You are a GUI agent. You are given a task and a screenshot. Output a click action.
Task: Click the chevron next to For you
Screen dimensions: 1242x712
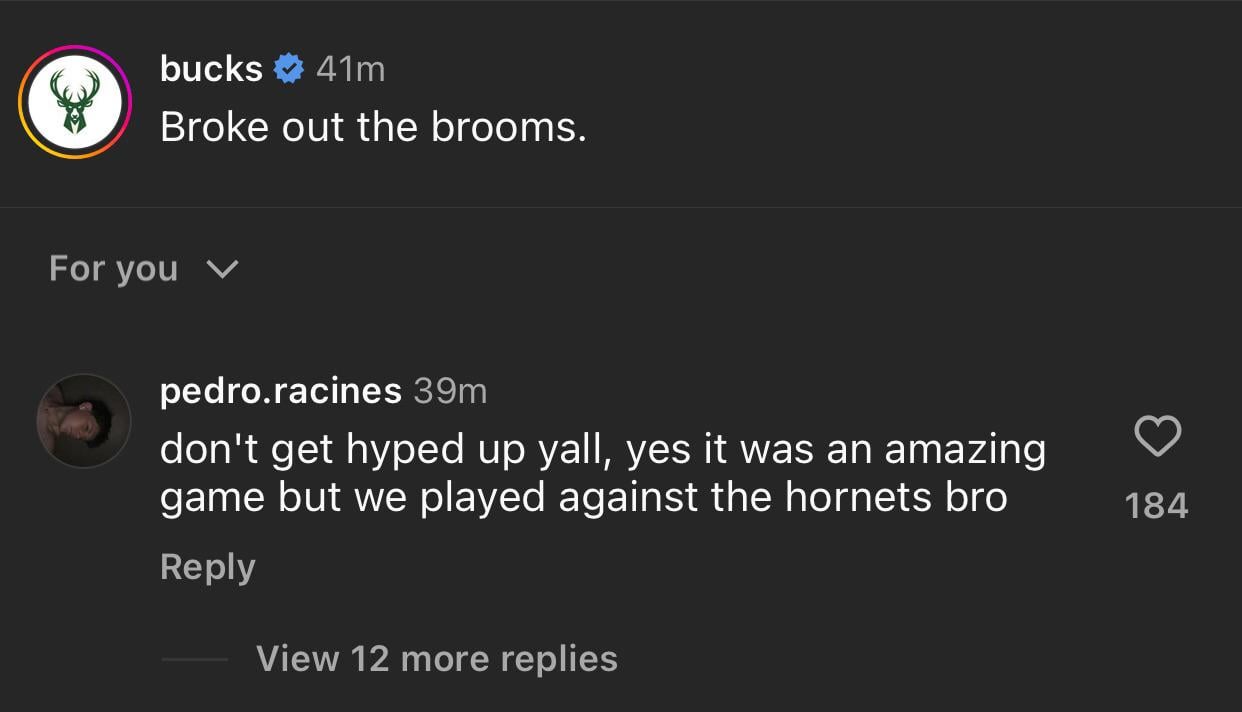point(221,269)
